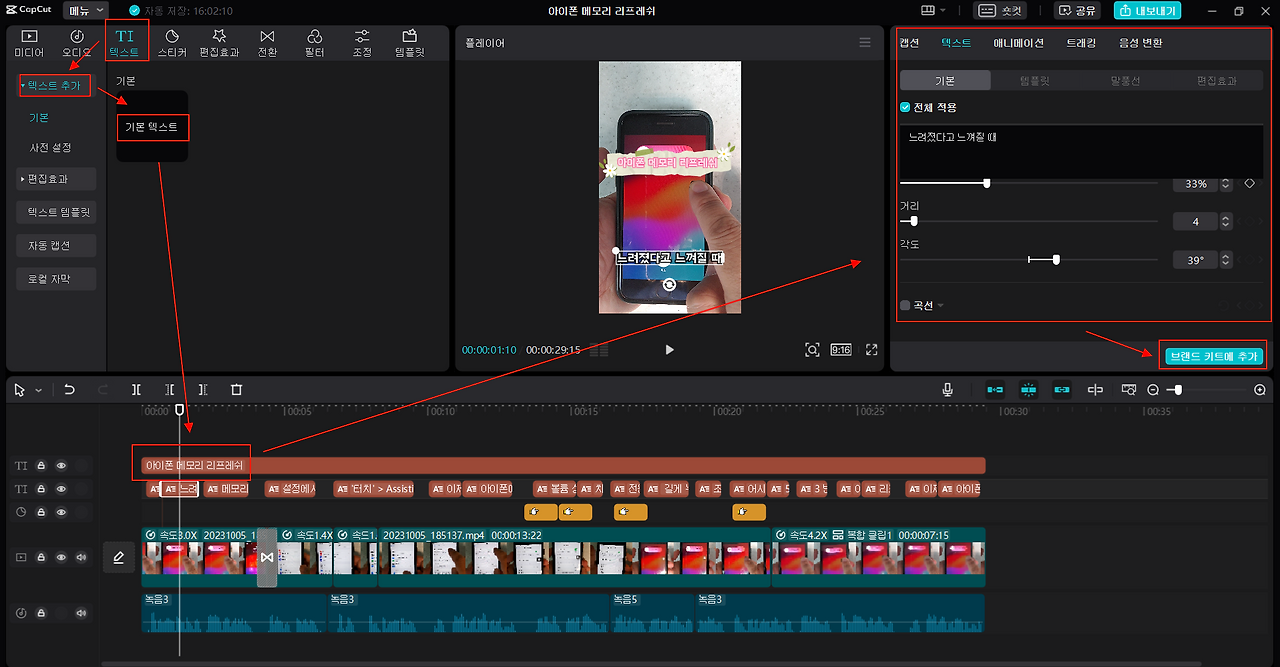Click 브랜드 키트에 추가 button
The height and width of the screenshot is (667, 1280).
click(x=1214, y=356)
